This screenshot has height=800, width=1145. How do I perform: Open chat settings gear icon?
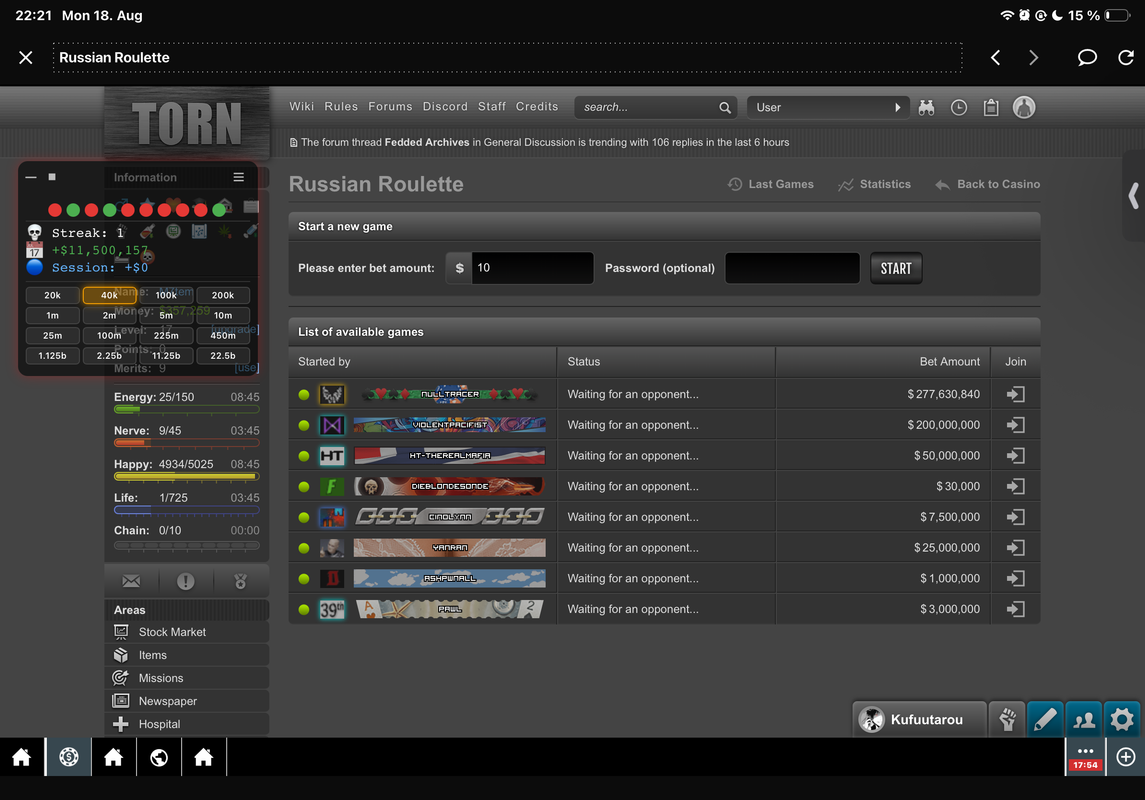coord(1122,720)
